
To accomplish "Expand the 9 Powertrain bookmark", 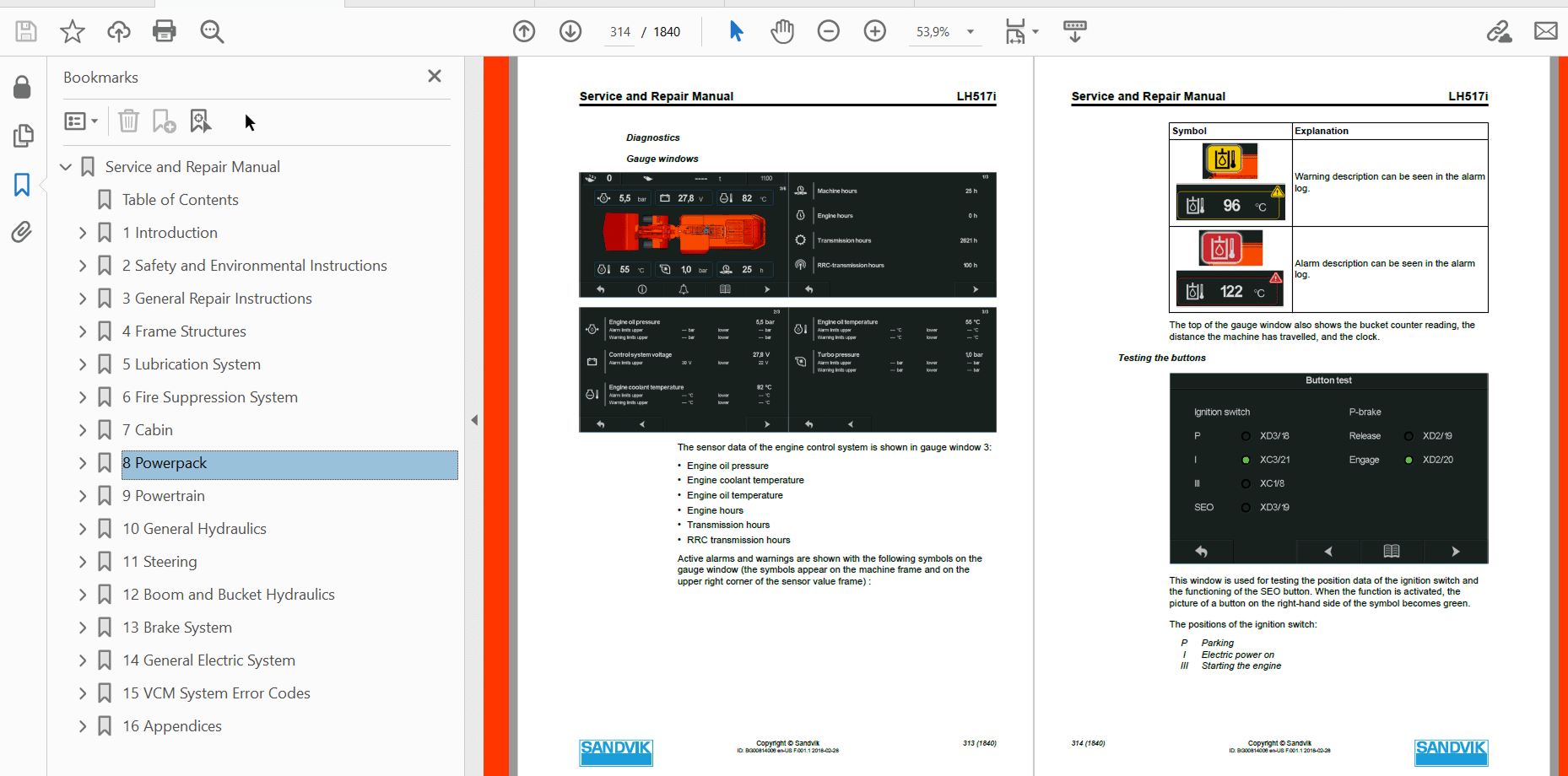I will point(83,496).
